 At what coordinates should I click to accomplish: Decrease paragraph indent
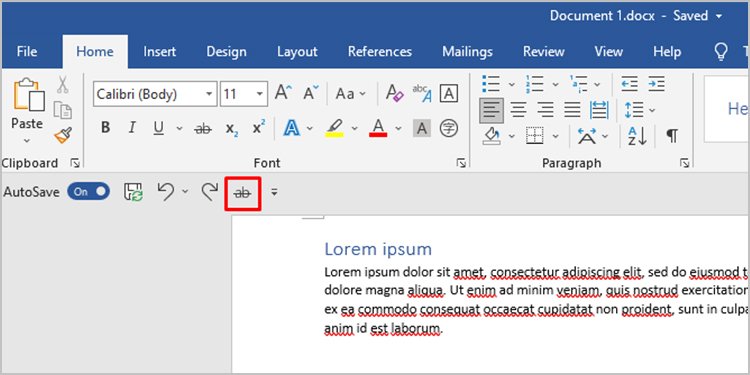(629, 84)
